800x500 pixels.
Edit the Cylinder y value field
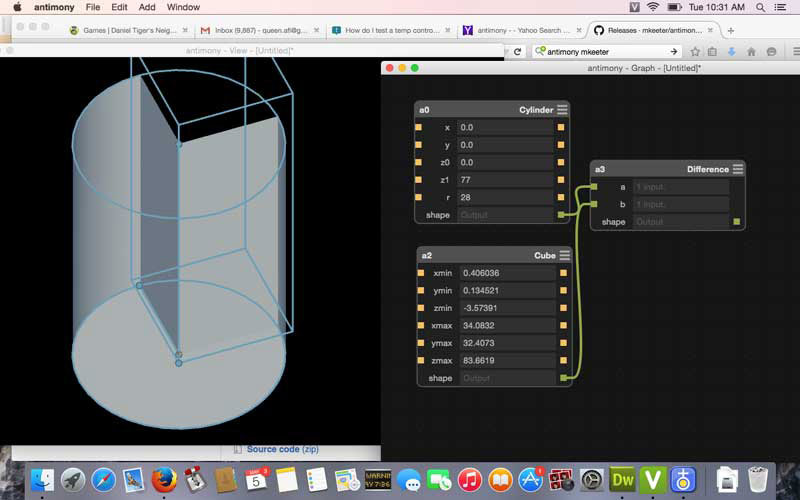[x=505, y=145]
